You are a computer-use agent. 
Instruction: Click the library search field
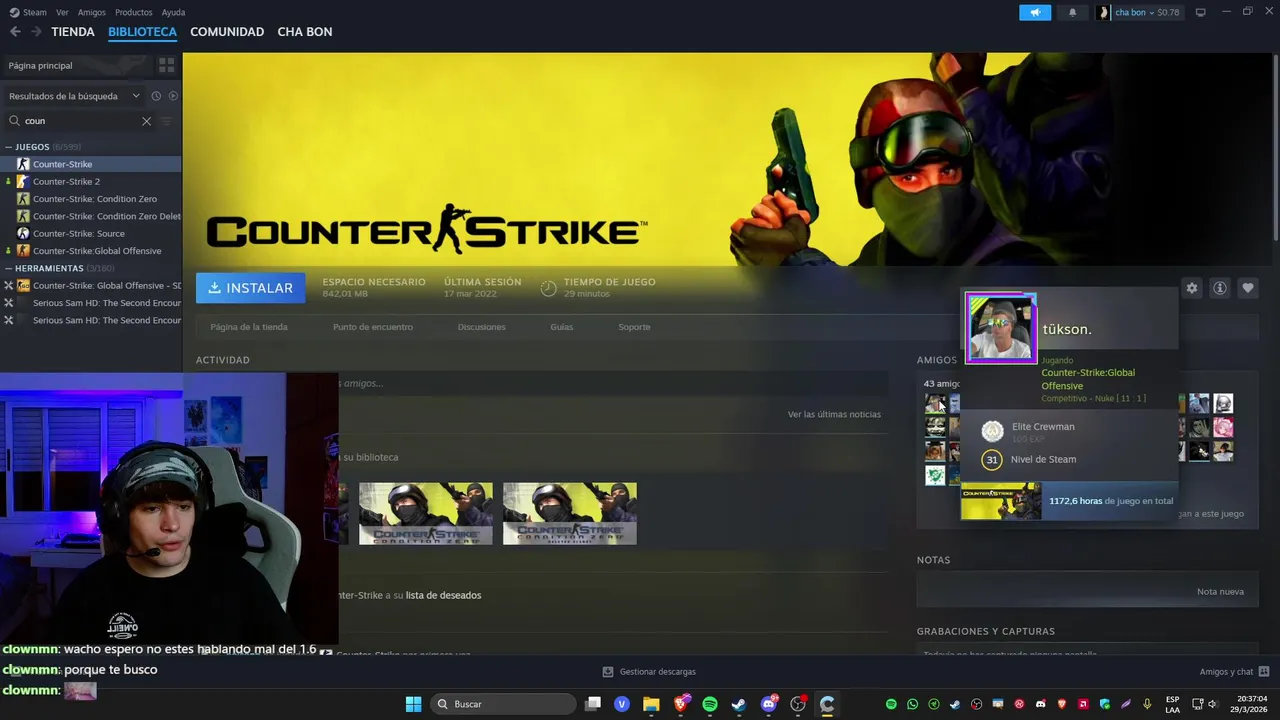click(x=80, y=121)
